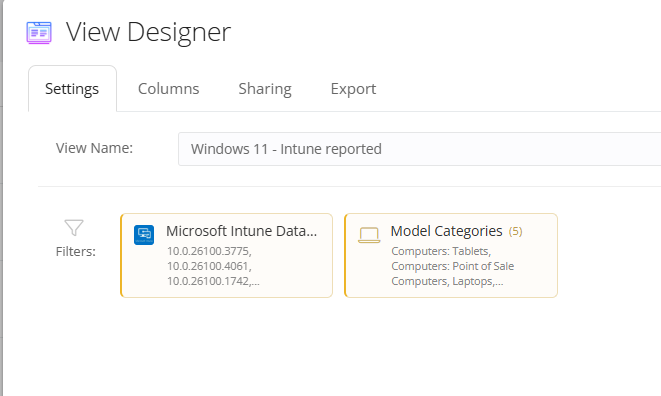Open the Microsoft Intune Data filter card
This screenshot has height=396, width=661.
(226, 256)
